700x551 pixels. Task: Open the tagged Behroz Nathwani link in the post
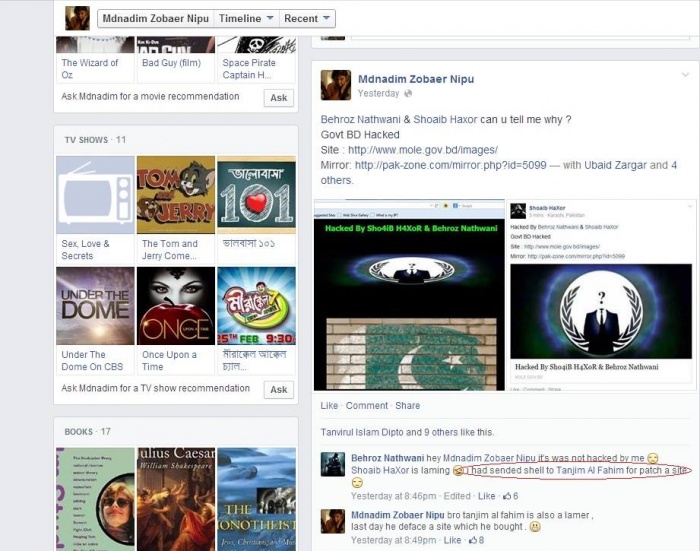point(361,120)
